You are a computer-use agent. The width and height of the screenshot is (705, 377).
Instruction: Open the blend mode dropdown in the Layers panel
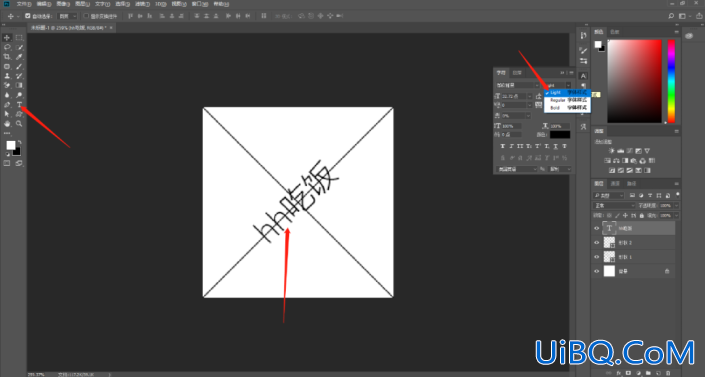point(614,206)
